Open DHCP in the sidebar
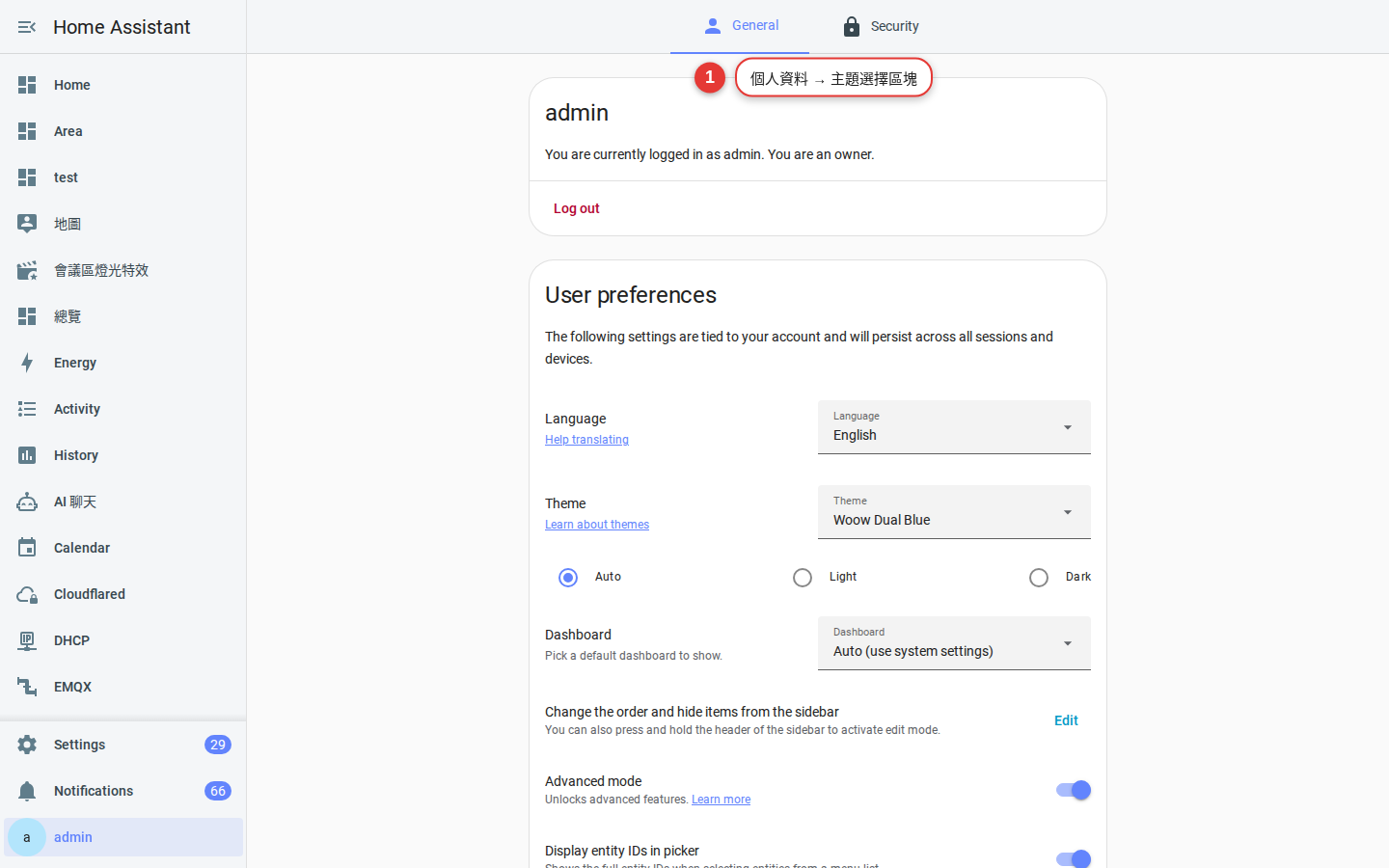The width and height of the screenshot is (1389, 868). 123,640
